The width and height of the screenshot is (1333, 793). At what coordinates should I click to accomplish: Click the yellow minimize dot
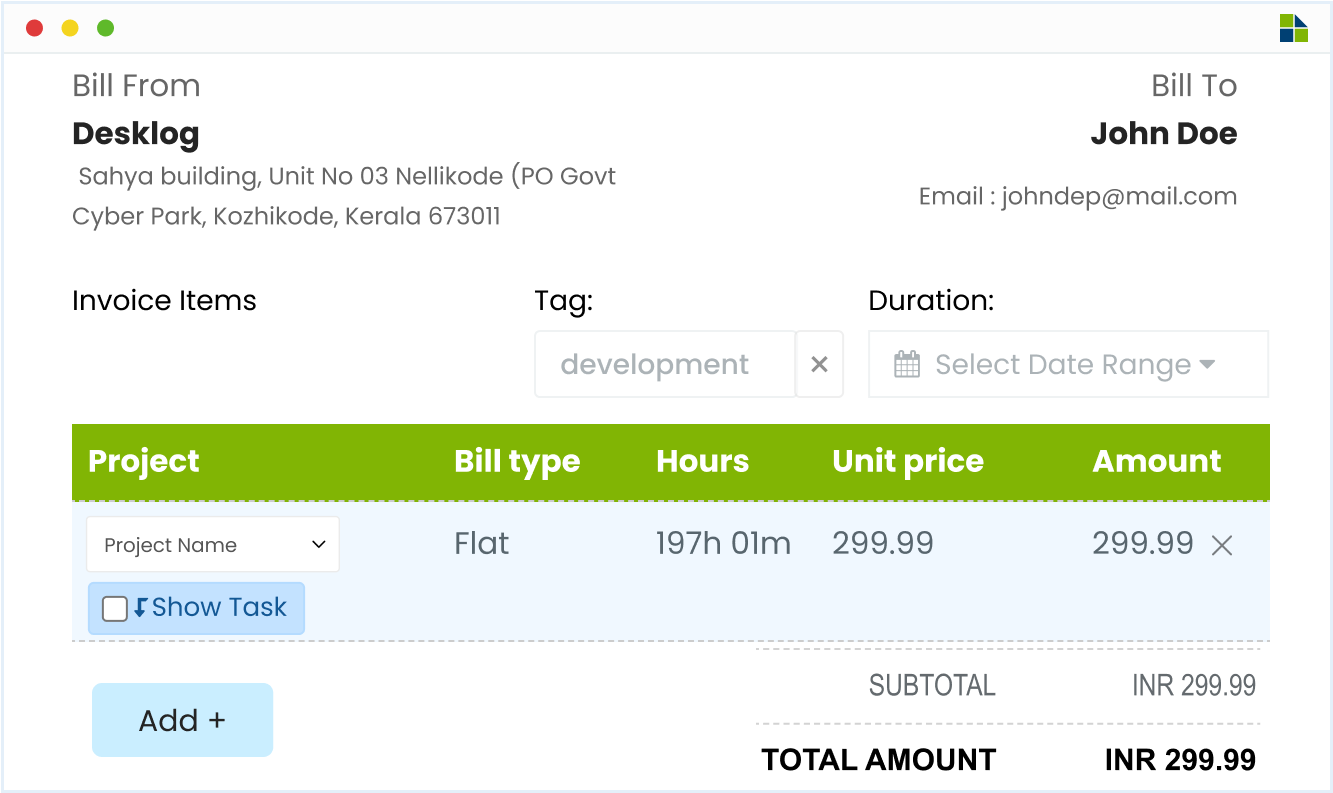[70, 28]
